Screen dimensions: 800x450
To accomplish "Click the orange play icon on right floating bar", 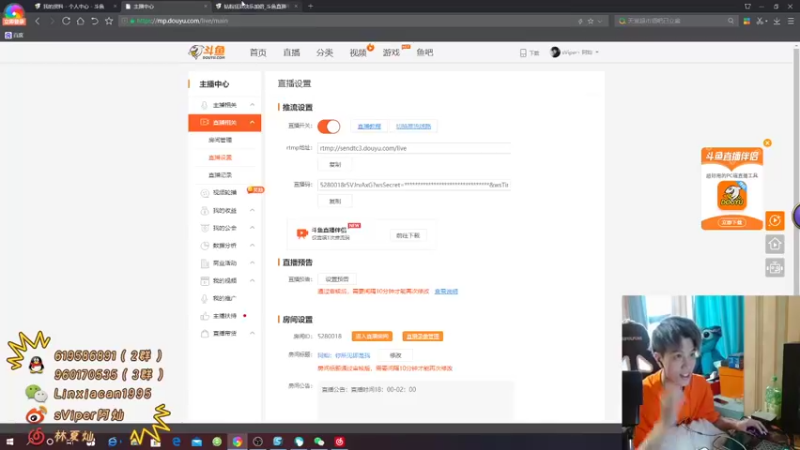I will click(x=774, y=220).
